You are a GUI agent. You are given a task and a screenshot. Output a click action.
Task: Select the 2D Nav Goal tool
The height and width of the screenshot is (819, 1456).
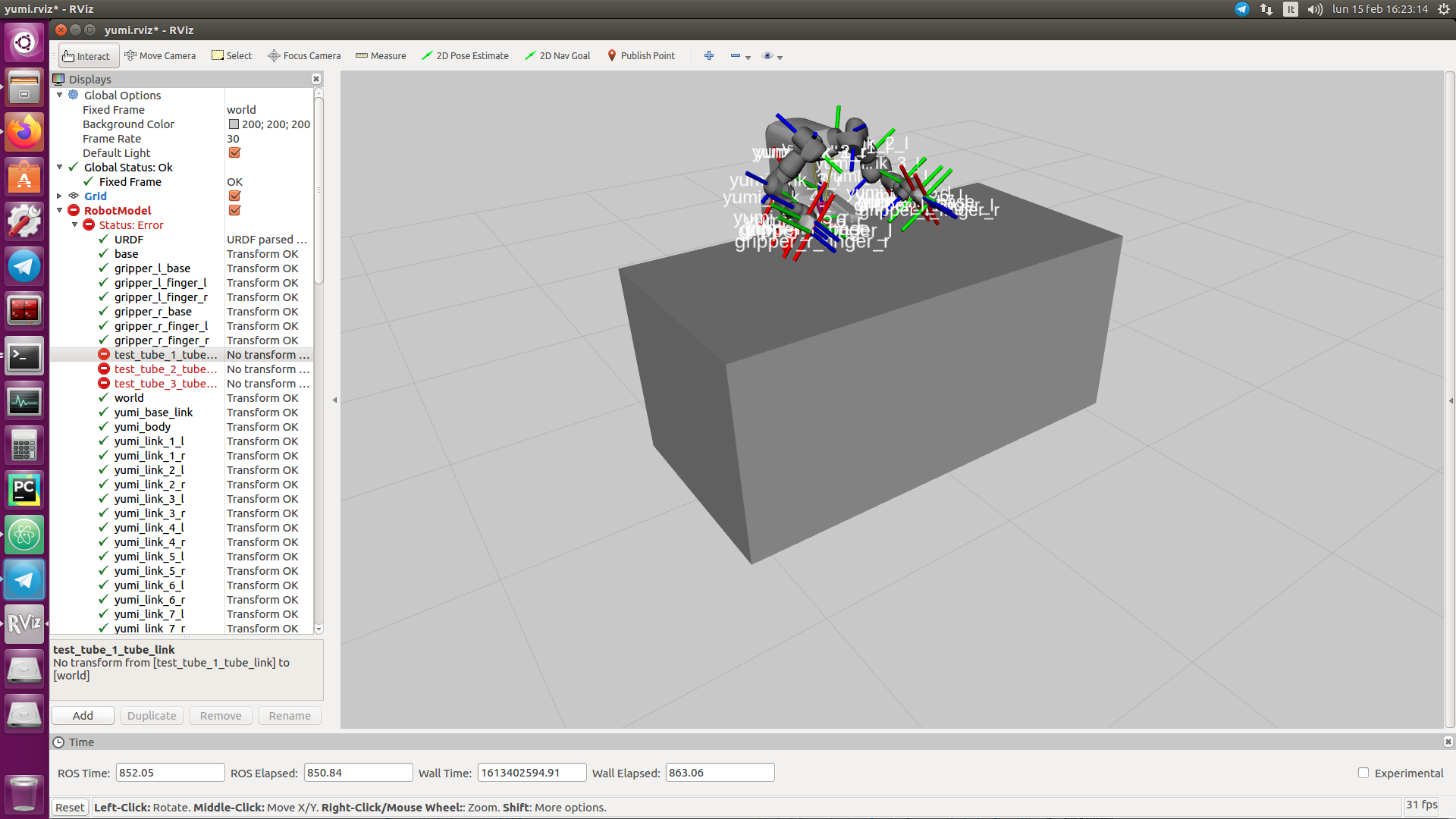557,55
